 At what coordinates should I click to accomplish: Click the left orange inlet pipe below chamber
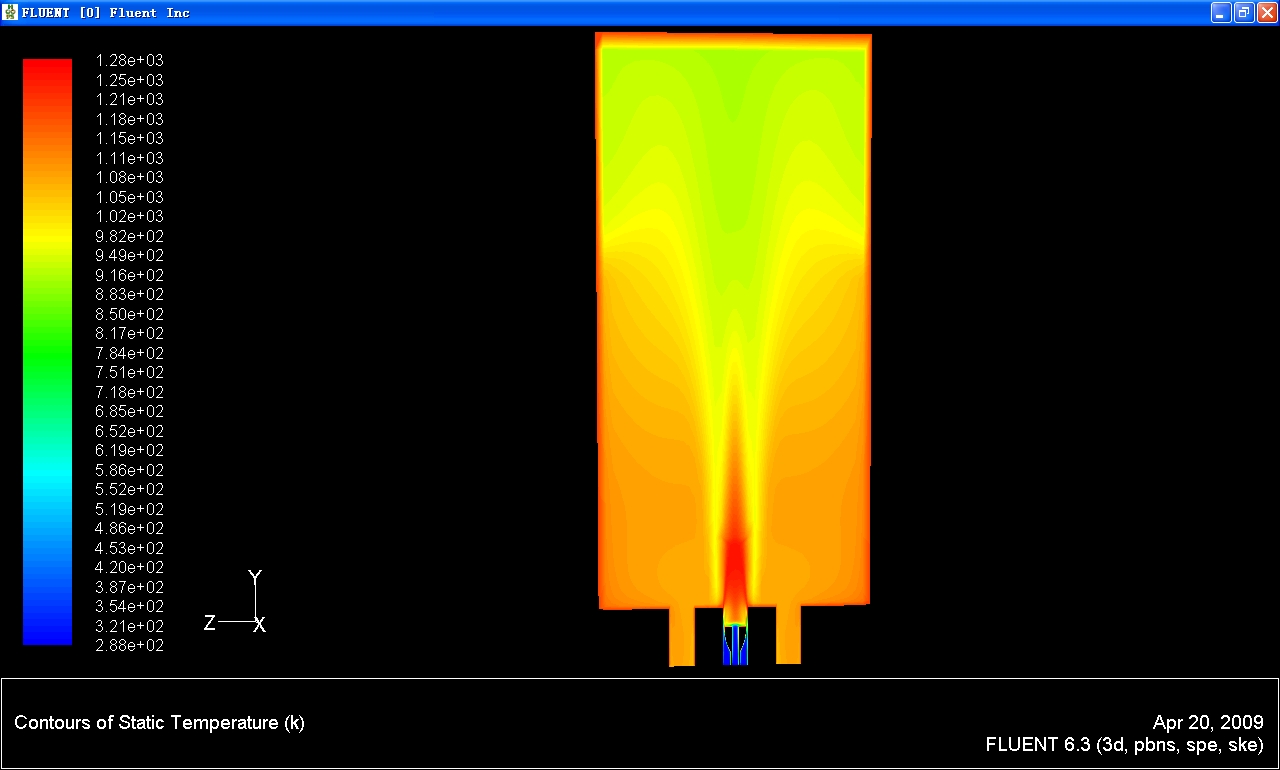(x=682, y=635)
